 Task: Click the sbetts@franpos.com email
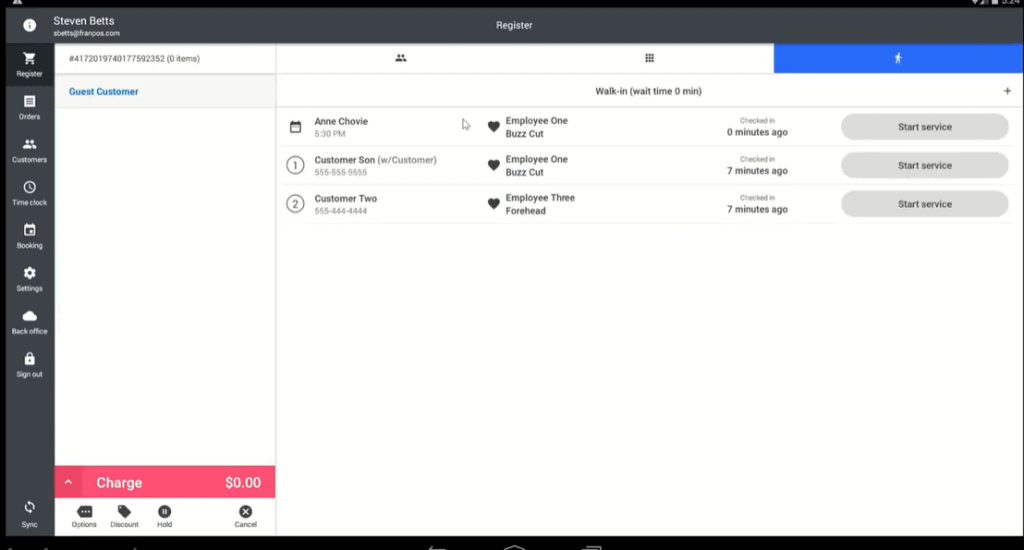point(86,33)
